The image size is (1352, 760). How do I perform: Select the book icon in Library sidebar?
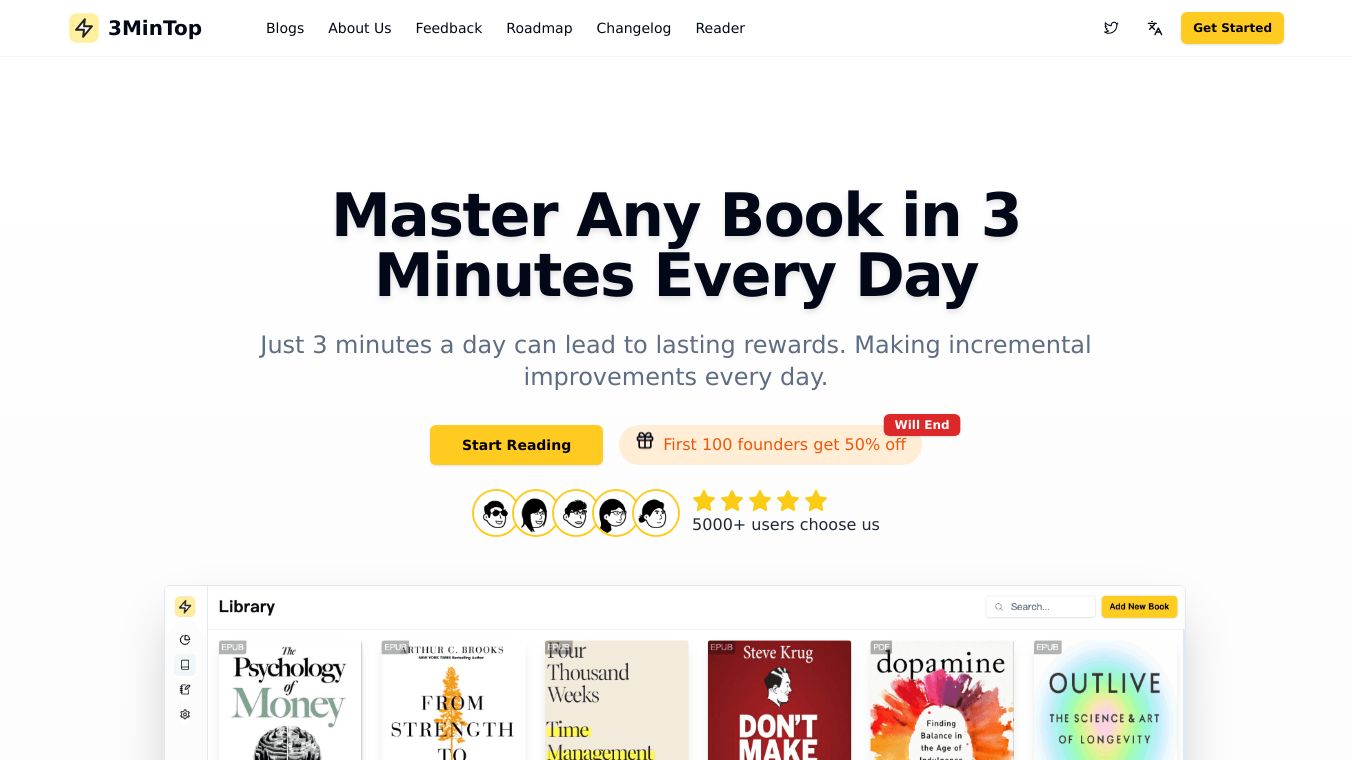point(185,665)
